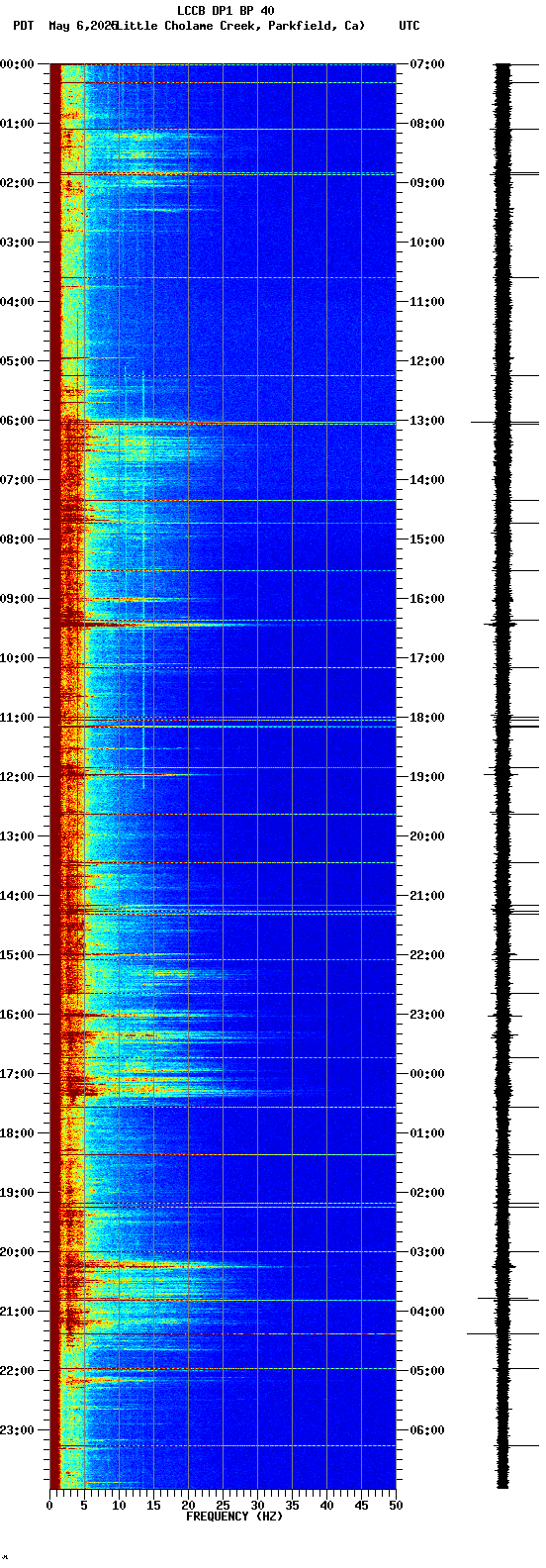Click the 15 Hz frequency tick label
Image resolution: width=546 pixels, height=1568 pixels.
click(x=153, y=1506)
